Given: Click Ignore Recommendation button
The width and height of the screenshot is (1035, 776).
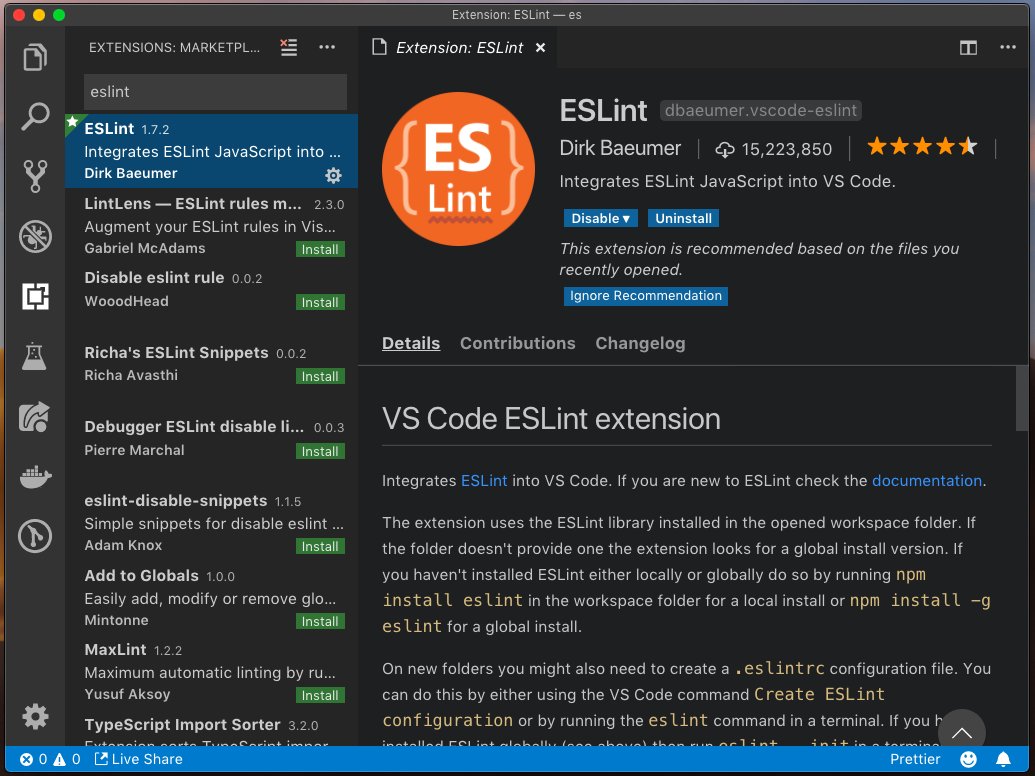Looking at the screenshot, I should [646, 296].
